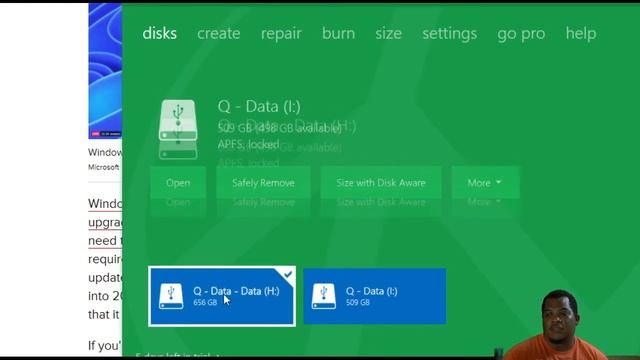Click Safely Remove button
The width and height of the screenshot is (640, 360).
[x=263, y=182]
